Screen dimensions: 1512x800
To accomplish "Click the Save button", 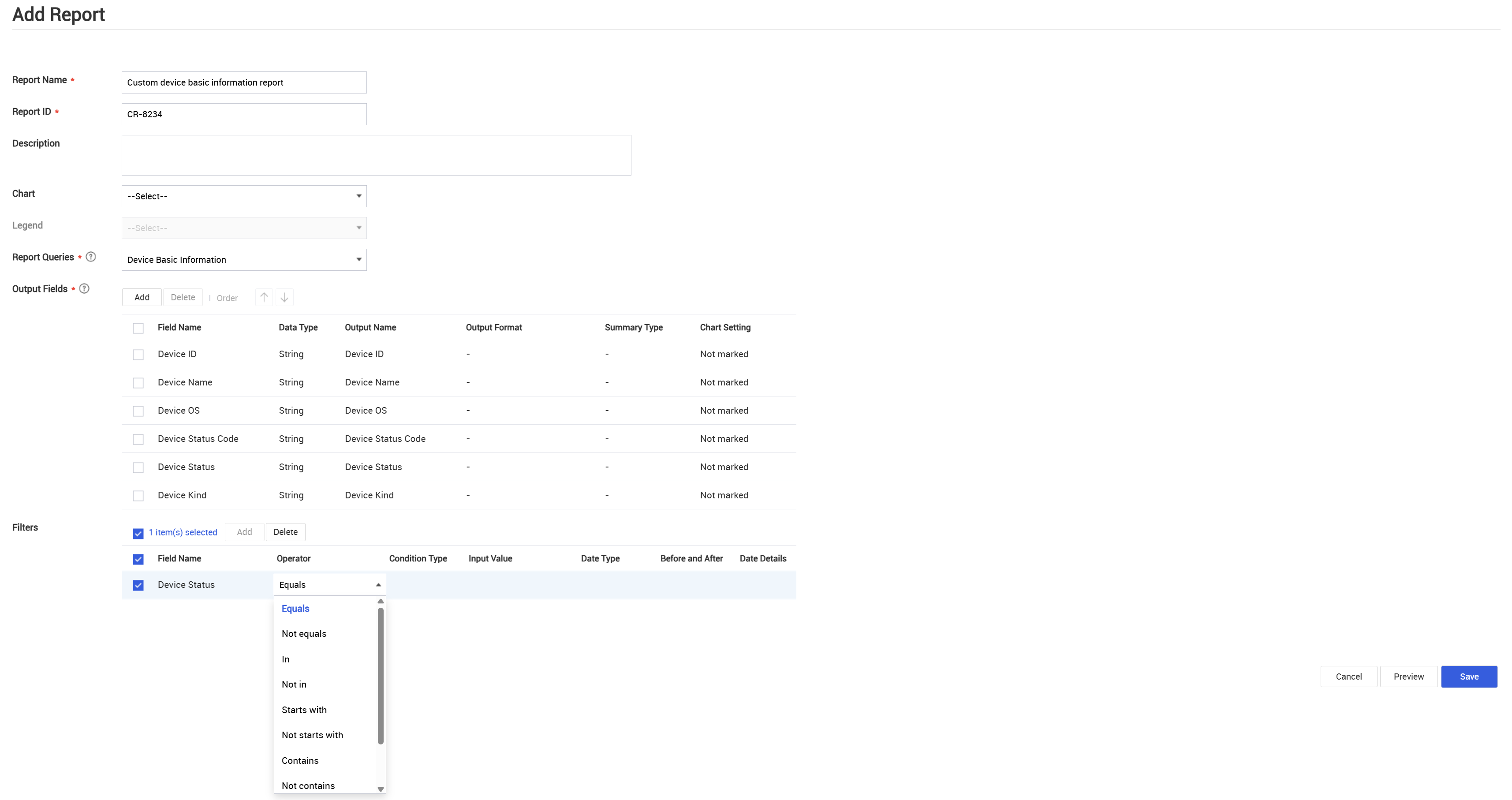I will click(1468, 676).
